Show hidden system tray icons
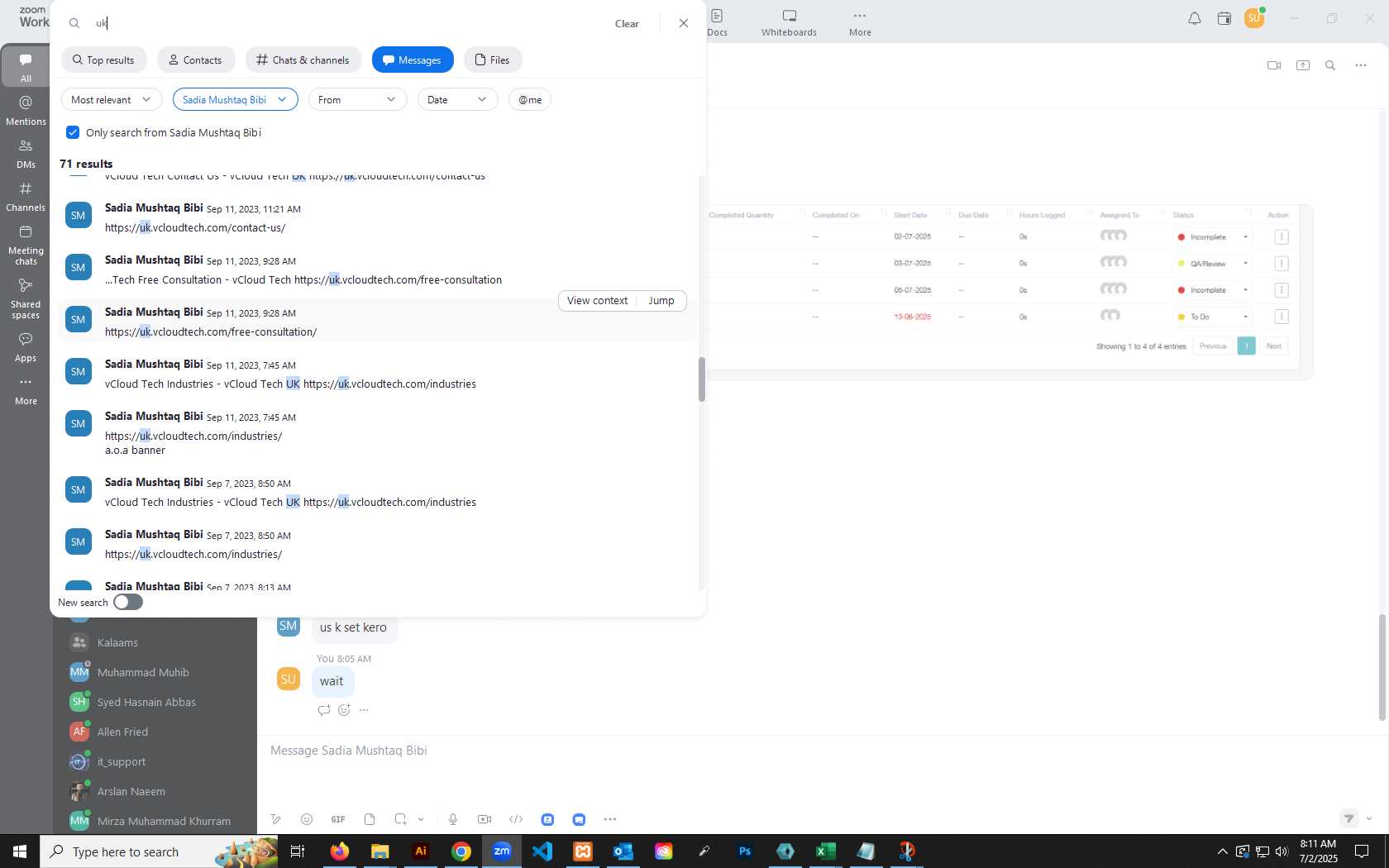Screen dimensions: 1389x868 (x=1222, y=851)
